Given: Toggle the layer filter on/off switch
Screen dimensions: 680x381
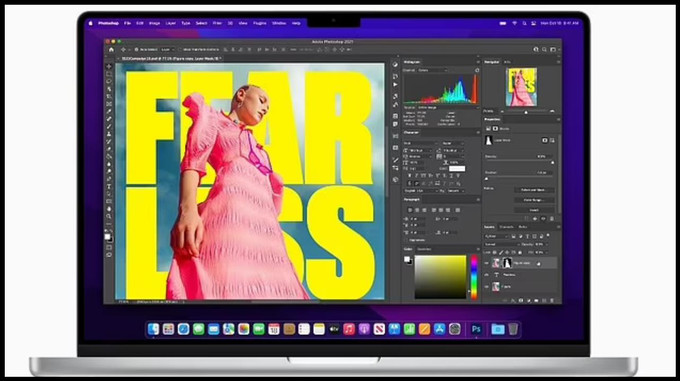Looking at the screenshot, I should pos(548,236).
